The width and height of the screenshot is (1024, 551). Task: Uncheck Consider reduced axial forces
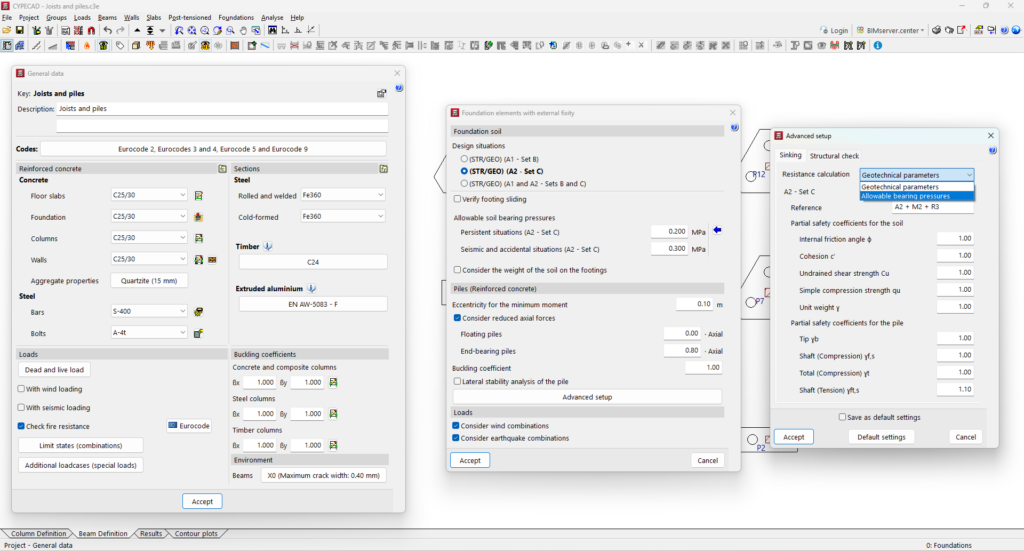458,318
